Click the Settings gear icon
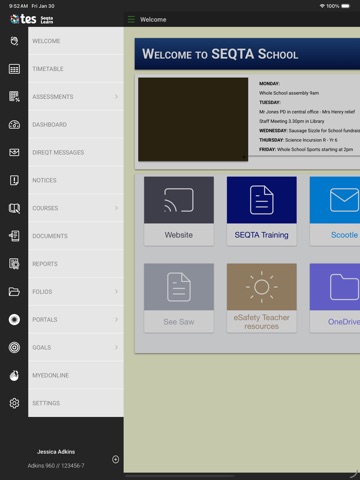The image size is (360, 480). coord(14,403)
